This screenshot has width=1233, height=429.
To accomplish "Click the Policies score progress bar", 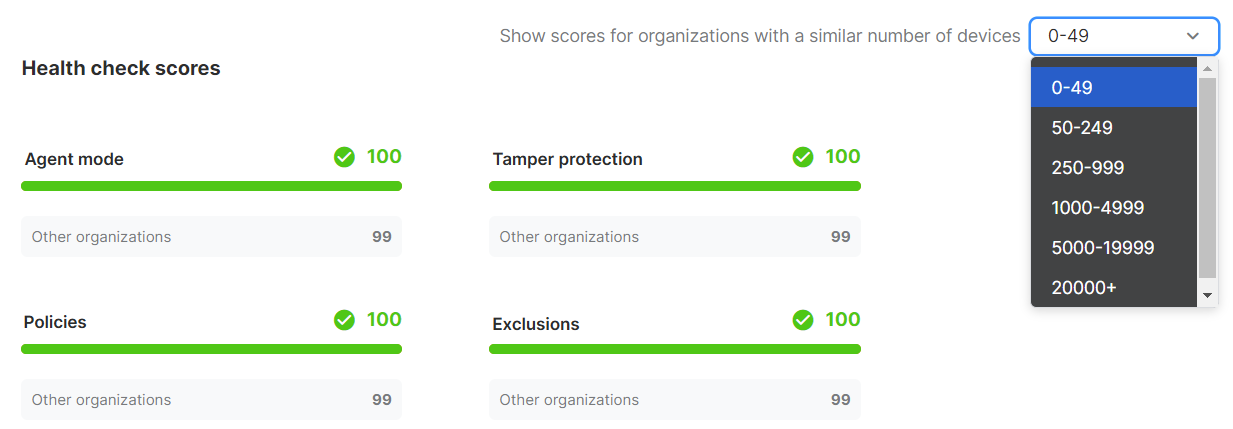I will [211, 349].
